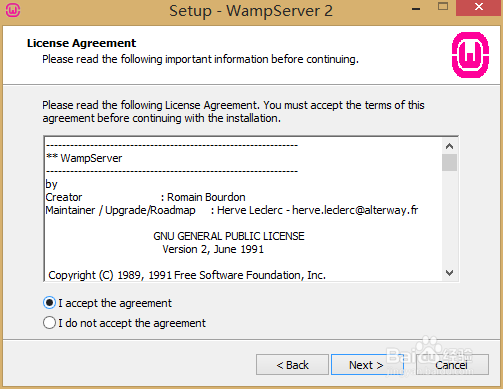This screenshot has width=503, height=389.
Task: Click the license scrollbar up arrow
Action: 449,146
